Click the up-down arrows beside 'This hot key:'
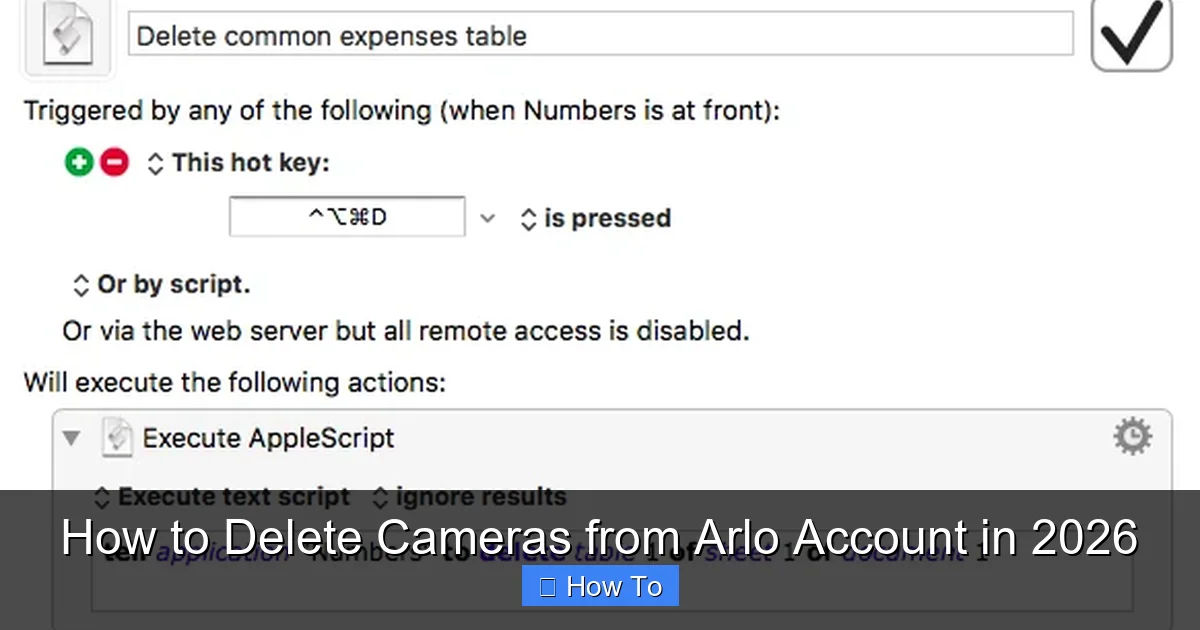 coord(155,162)
